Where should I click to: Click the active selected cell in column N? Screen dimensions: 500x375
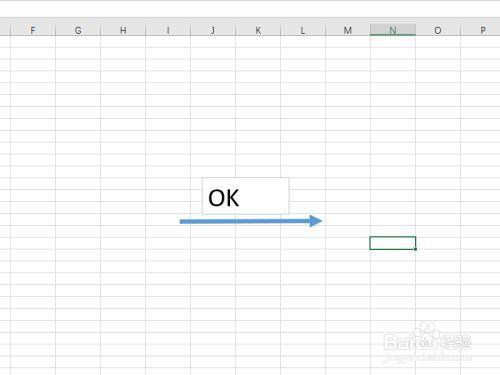click(393, 243)
